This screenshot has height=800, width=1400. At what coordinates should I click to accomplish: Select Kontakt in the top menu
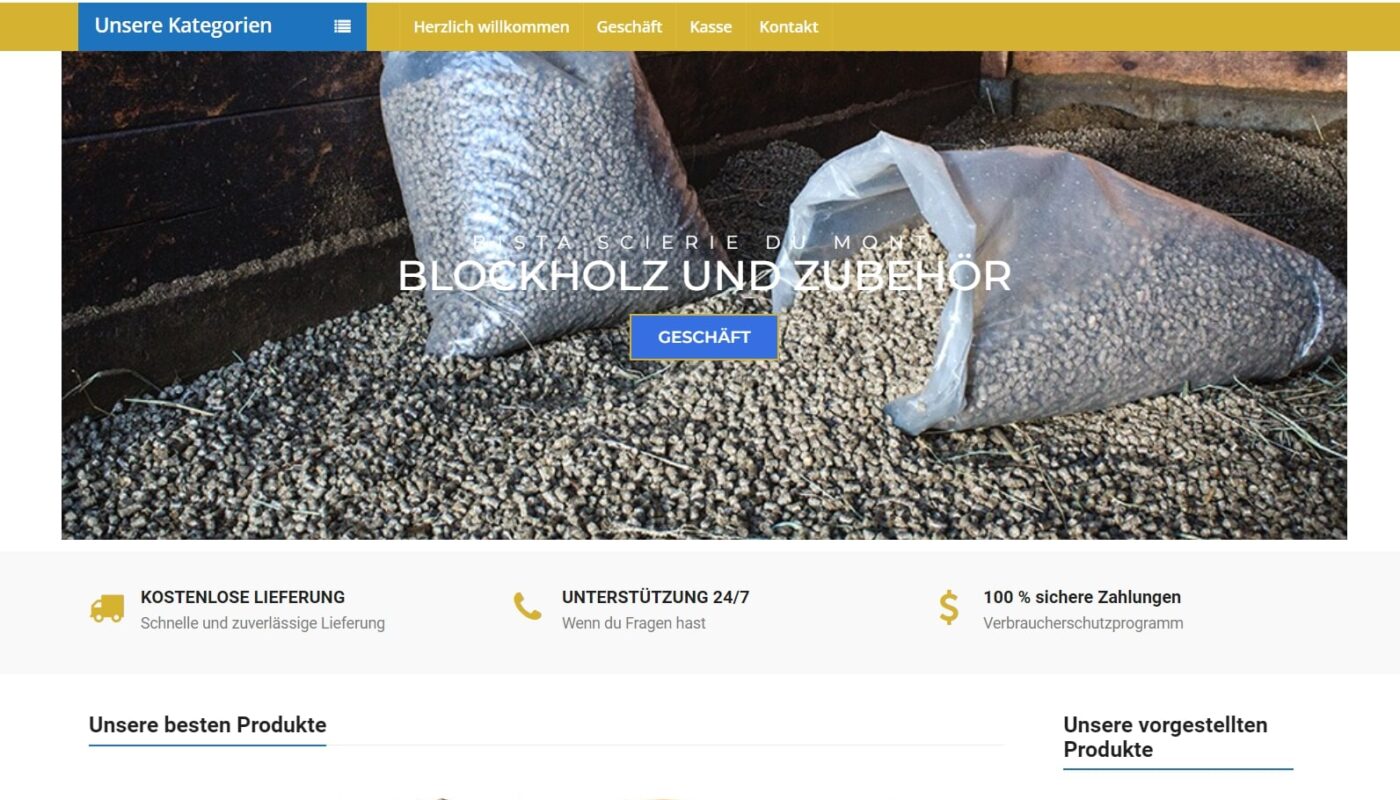pos(788,27)
